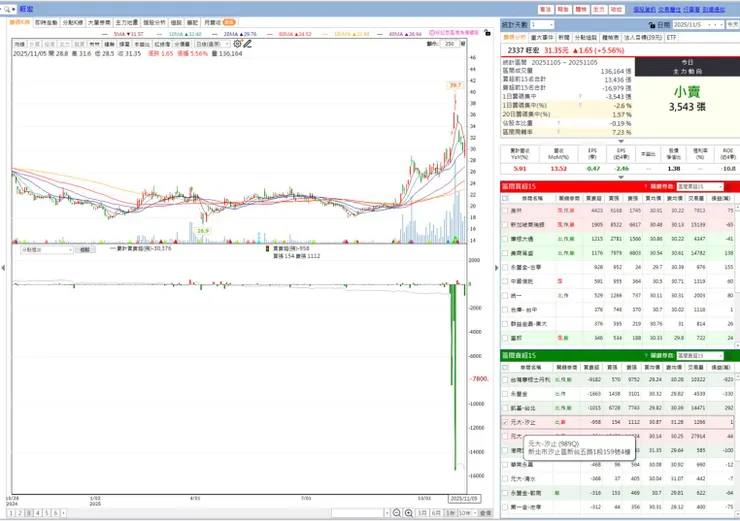Click the help icon beside 區間周轉率
Screen dimensions: 740x521
558,132
